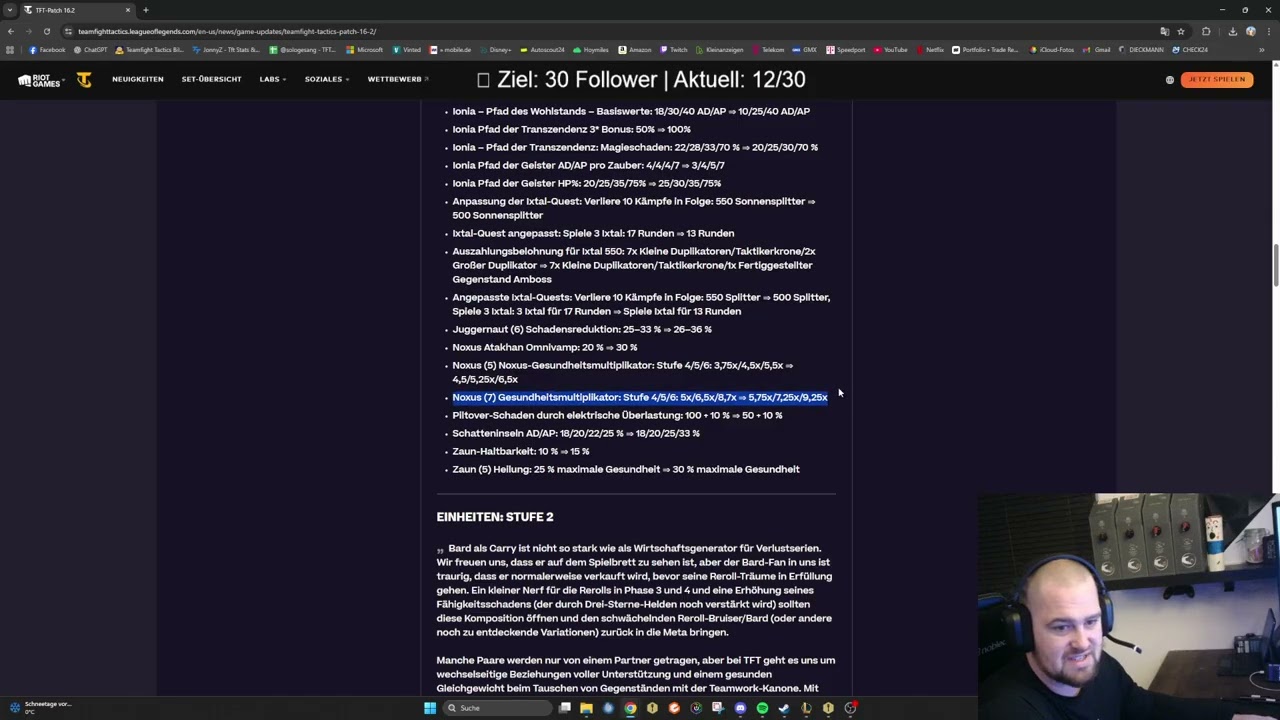
Task: Click the Zaun (5) Heilung line
Action: click(x=626, y=469)
